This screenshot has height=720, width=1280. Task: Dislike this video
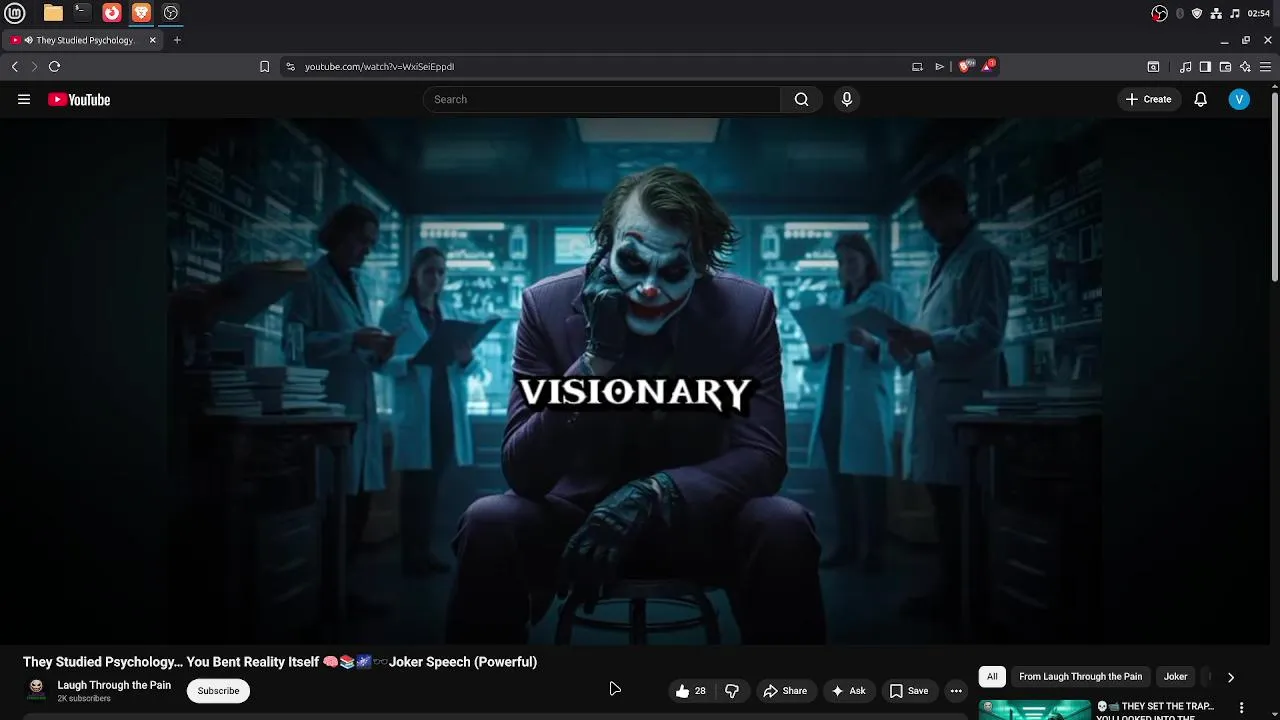click(x=732, y=691)
